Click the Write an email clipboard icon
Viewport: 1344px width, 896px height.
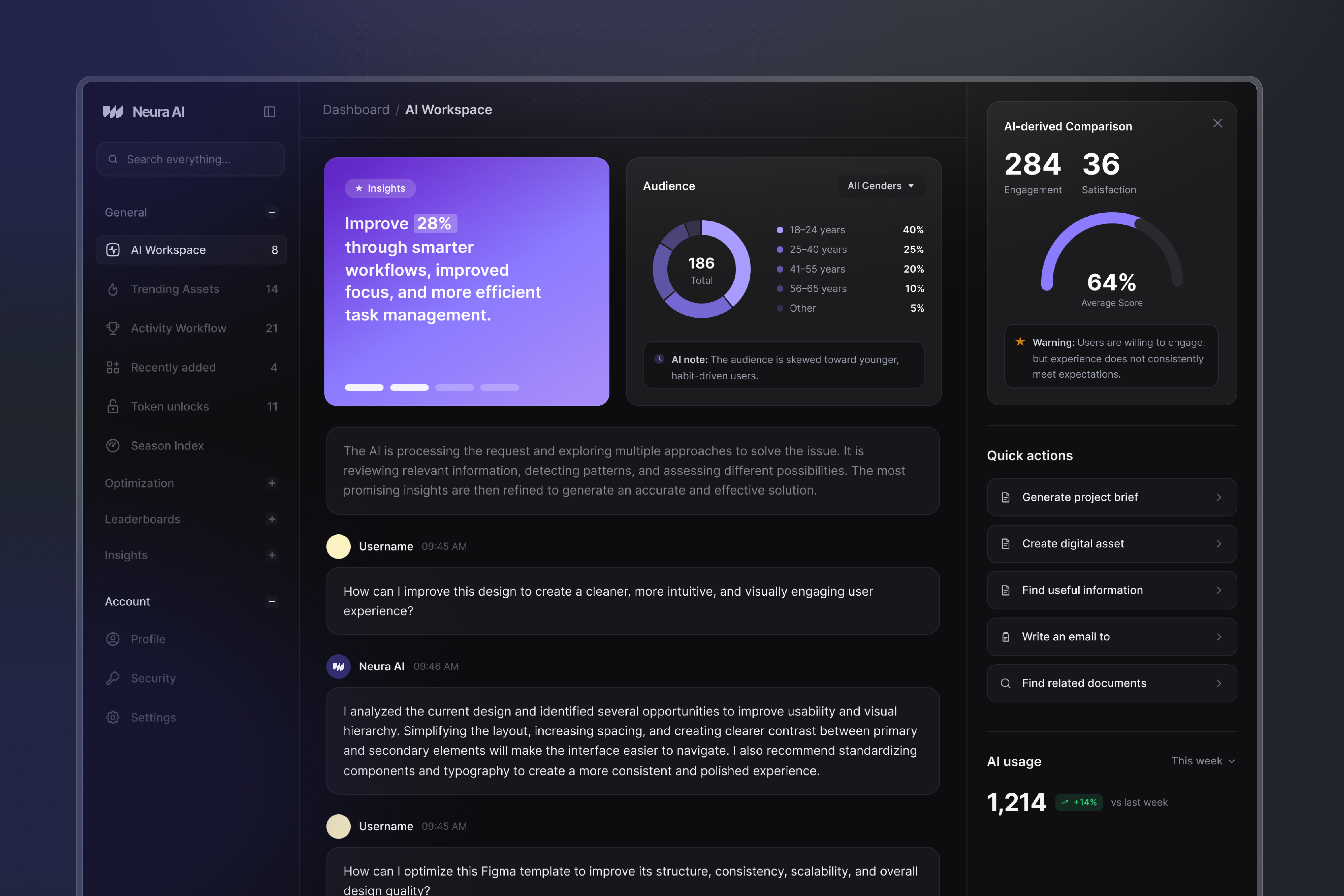pos(1006,637)
